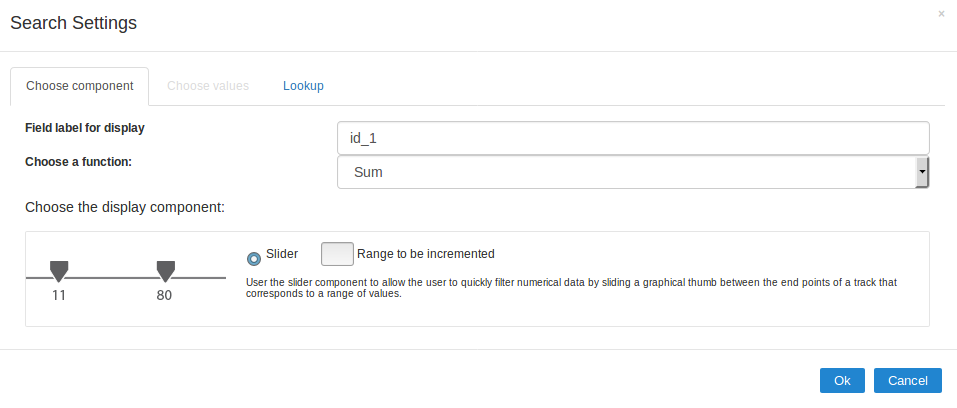Click the Search Settings dialog title
This screenshot has height=408, width=957.
click(x=73, y=23)
